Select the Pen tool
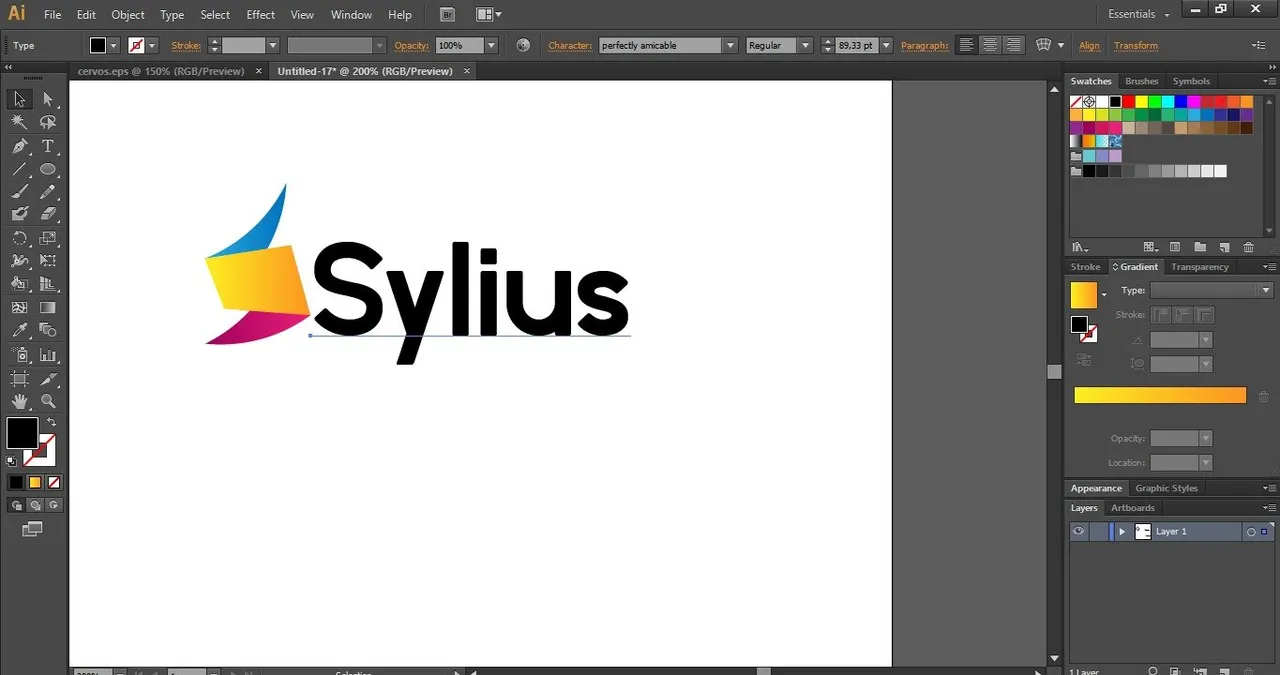The height and width of the screenshot is (675, 1280). tap(19, 146)
